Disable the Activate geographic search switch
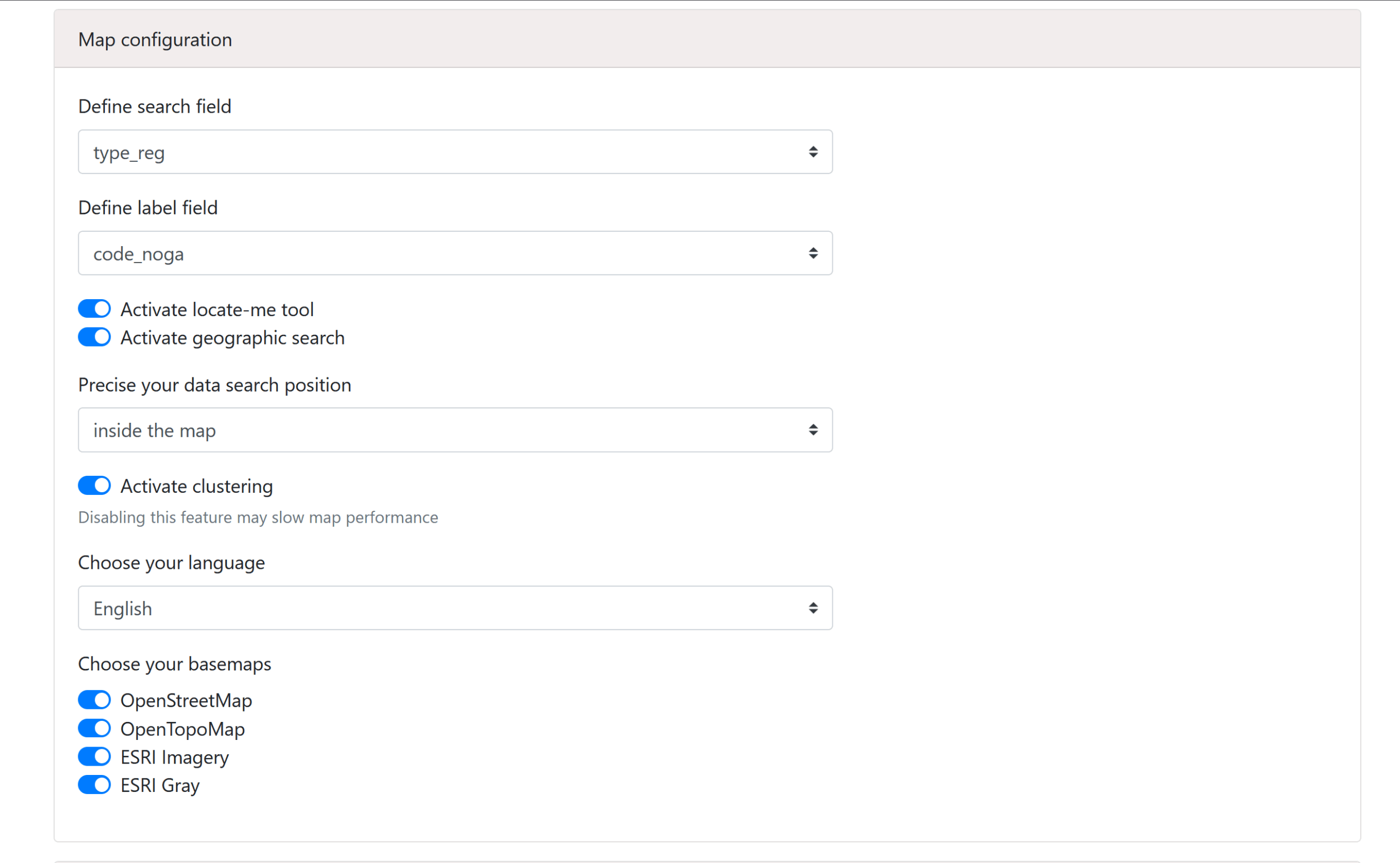This screenshot has width=1400, height=863. pos(94,337)
